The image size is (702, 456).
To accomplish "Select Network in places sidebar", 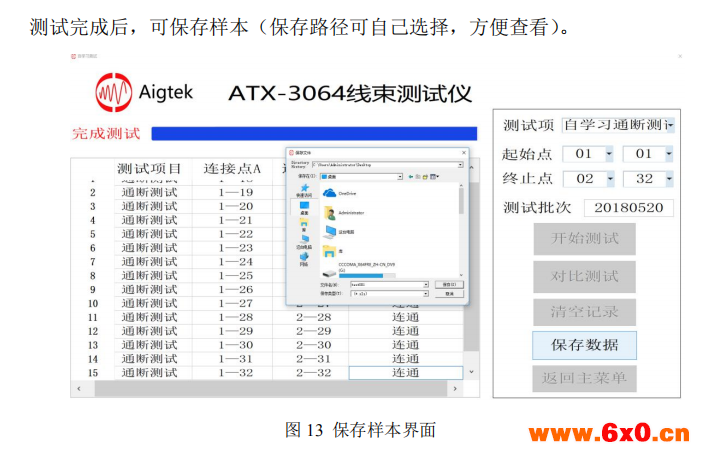I will click(304, 259).
